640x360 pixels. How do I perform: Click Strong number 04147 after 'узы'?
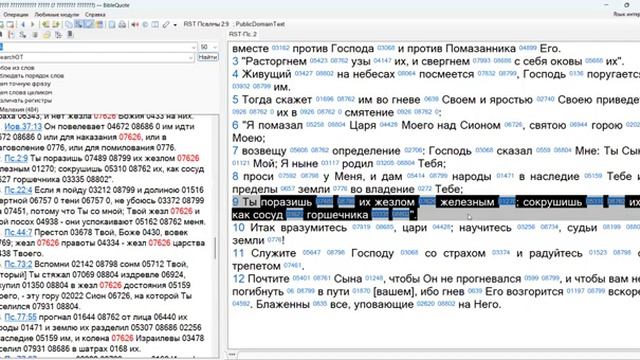(382, 61)
